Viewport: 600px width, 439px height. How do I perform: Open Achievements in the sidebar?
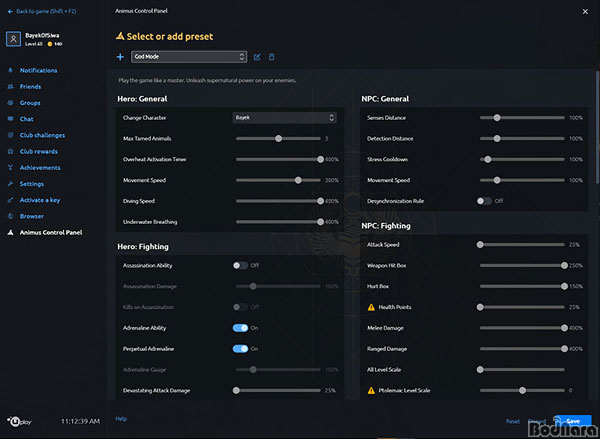click(x=40, y=168)
